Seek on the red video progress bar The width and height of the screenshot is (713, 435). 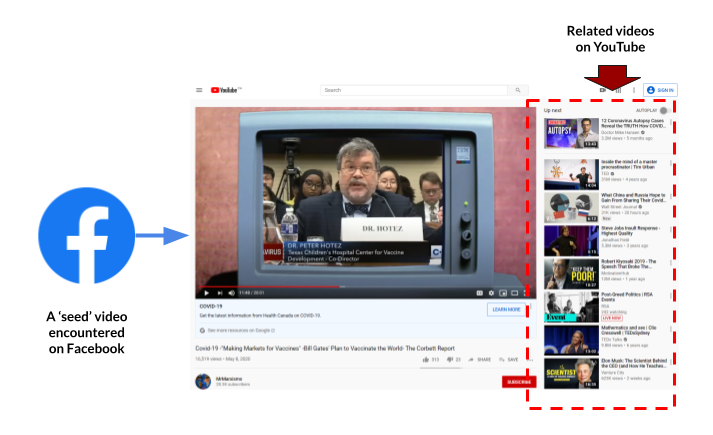[x=362, y=287]
